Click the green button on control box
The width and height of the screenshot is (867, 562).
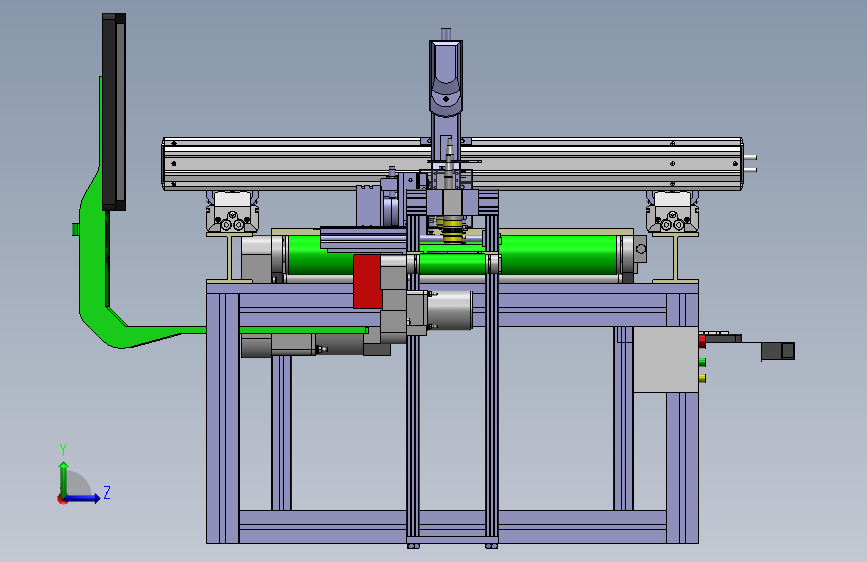point(702,362)
